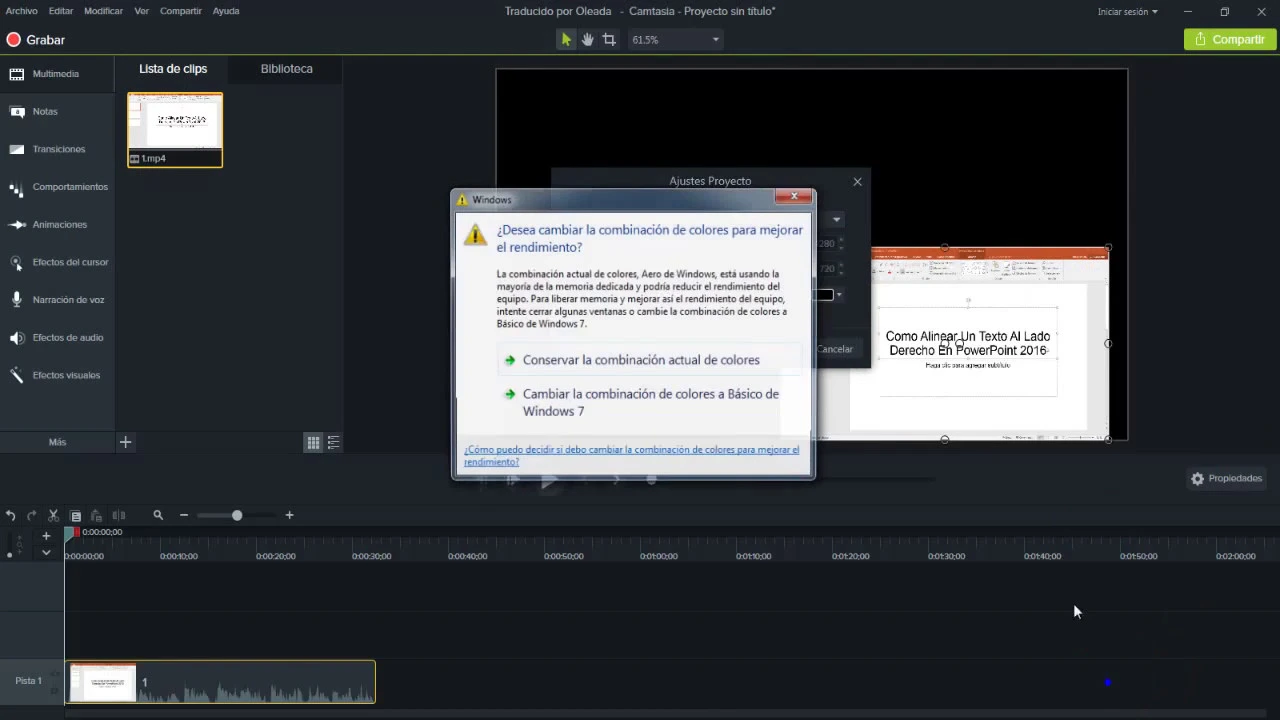Redo the timeline action

coord(32,515)
